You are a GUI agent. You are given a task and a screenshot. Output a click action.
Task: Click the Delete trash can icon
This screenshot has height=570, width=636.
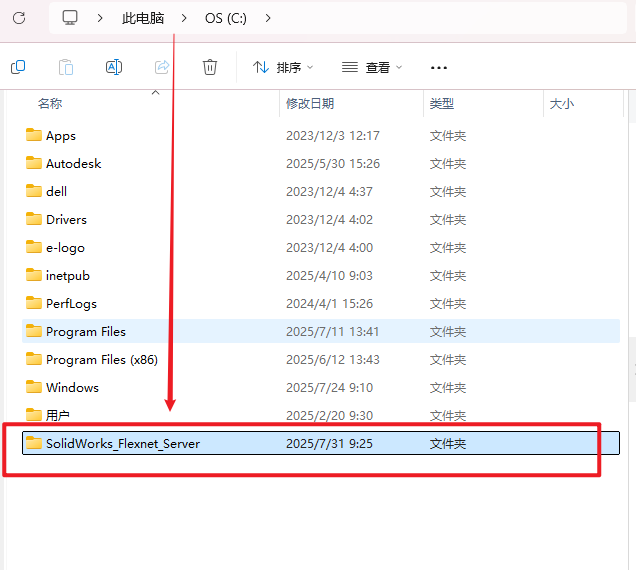pos(210,67)
